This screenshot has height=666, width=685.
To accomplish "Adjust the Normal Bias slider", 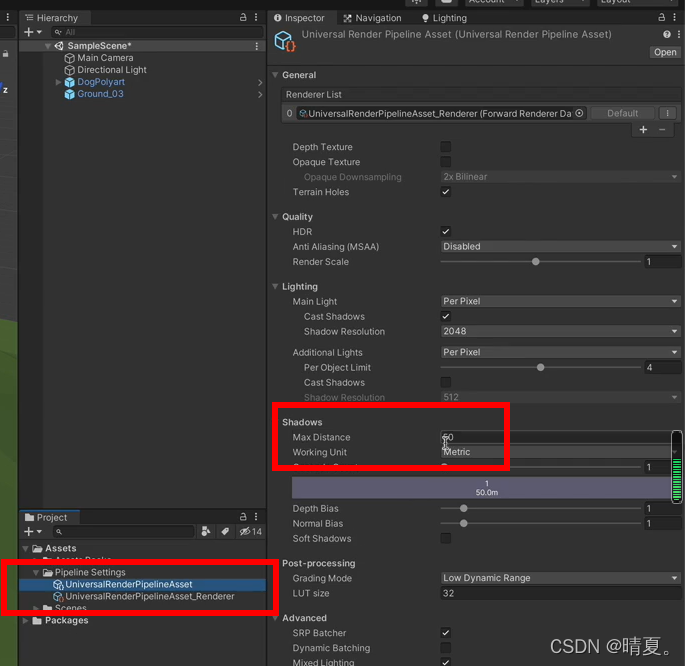I will point(464,523).
